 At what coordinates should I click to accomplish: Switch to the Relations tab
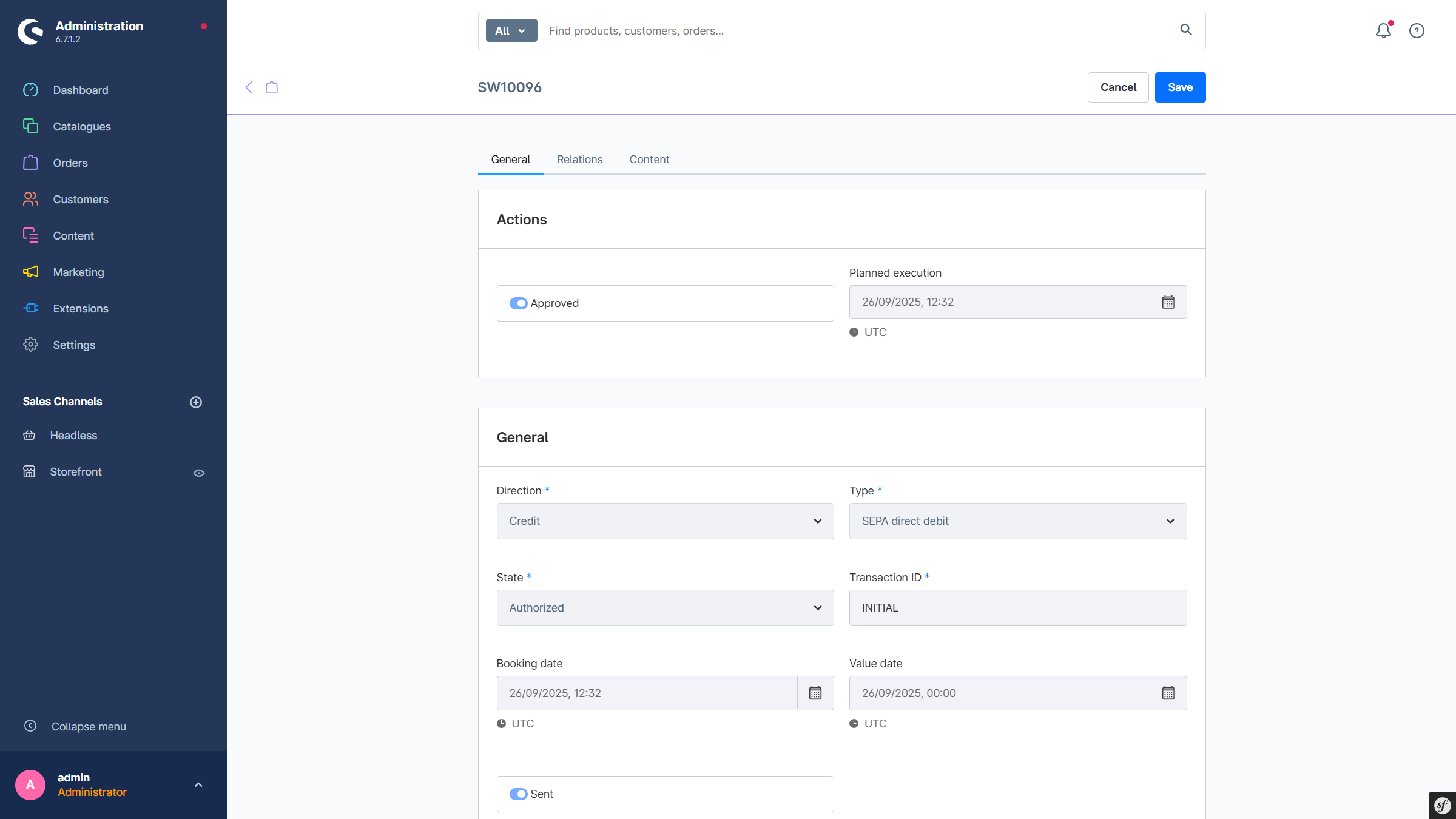(579, 160)
